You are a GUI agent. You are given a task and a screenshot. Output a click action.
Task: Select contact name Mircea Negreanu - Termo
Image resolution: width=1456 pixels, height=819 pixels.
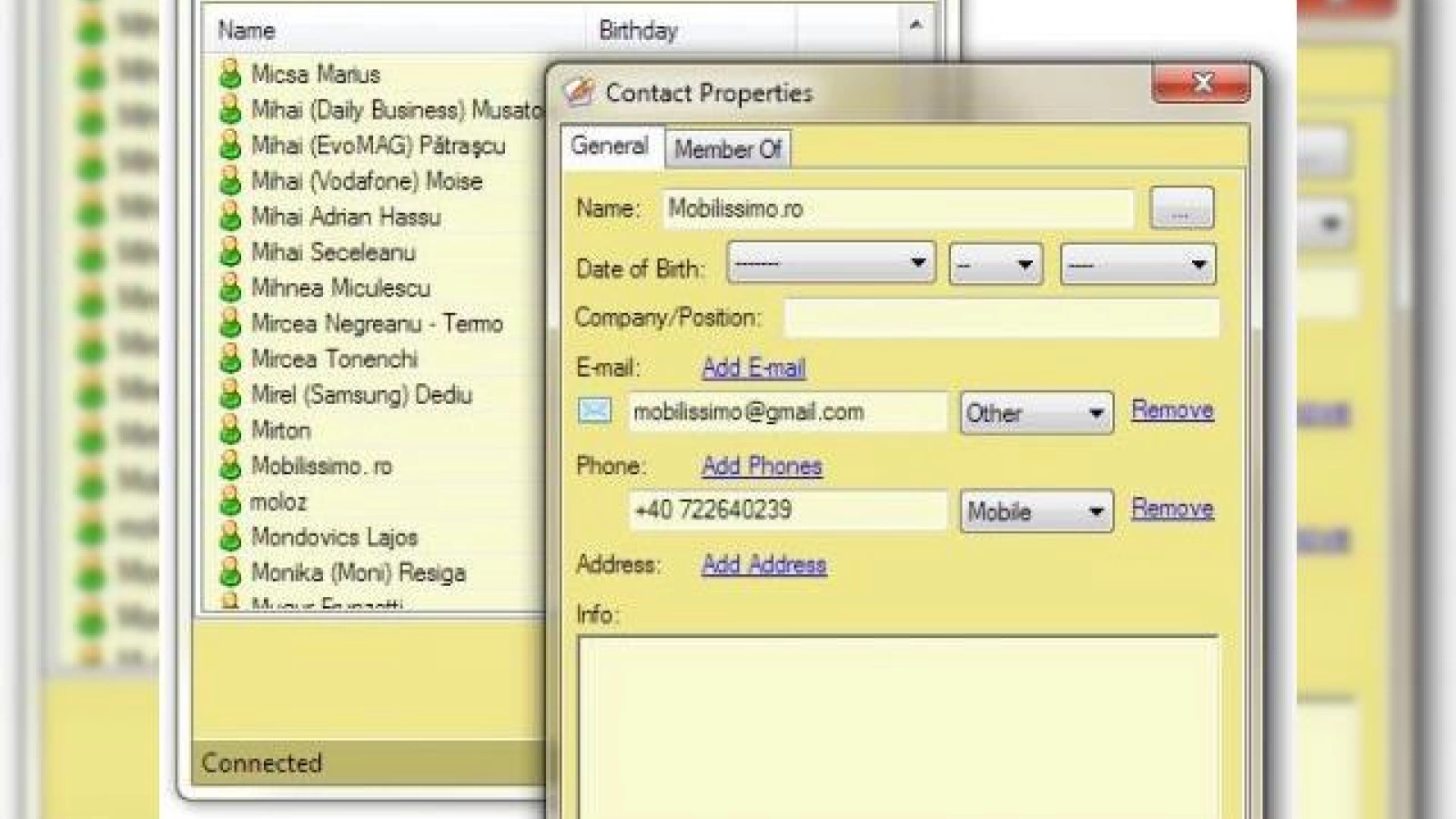377,323
